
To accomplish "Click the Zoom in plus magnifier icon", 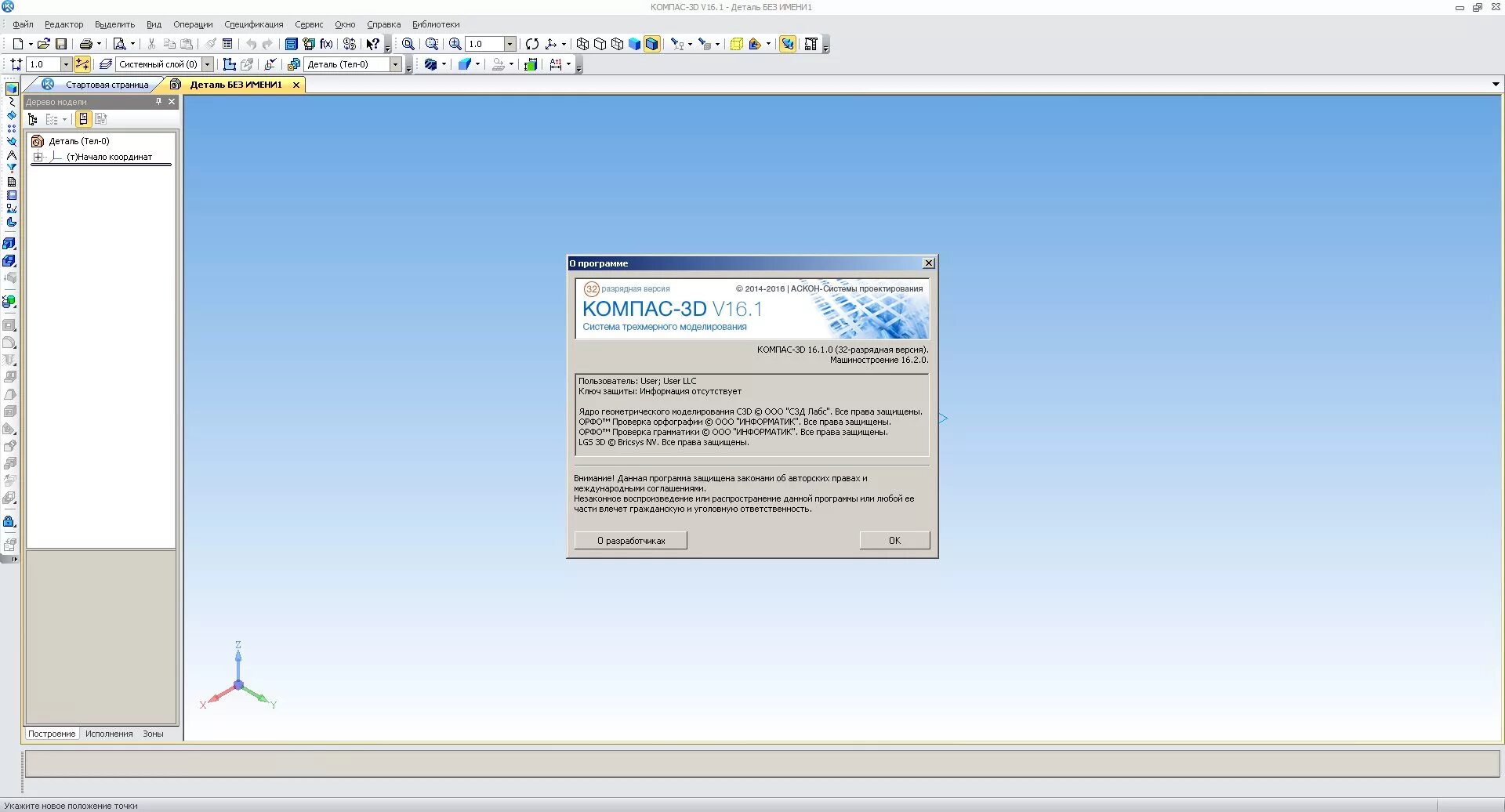I will (455, 44).
